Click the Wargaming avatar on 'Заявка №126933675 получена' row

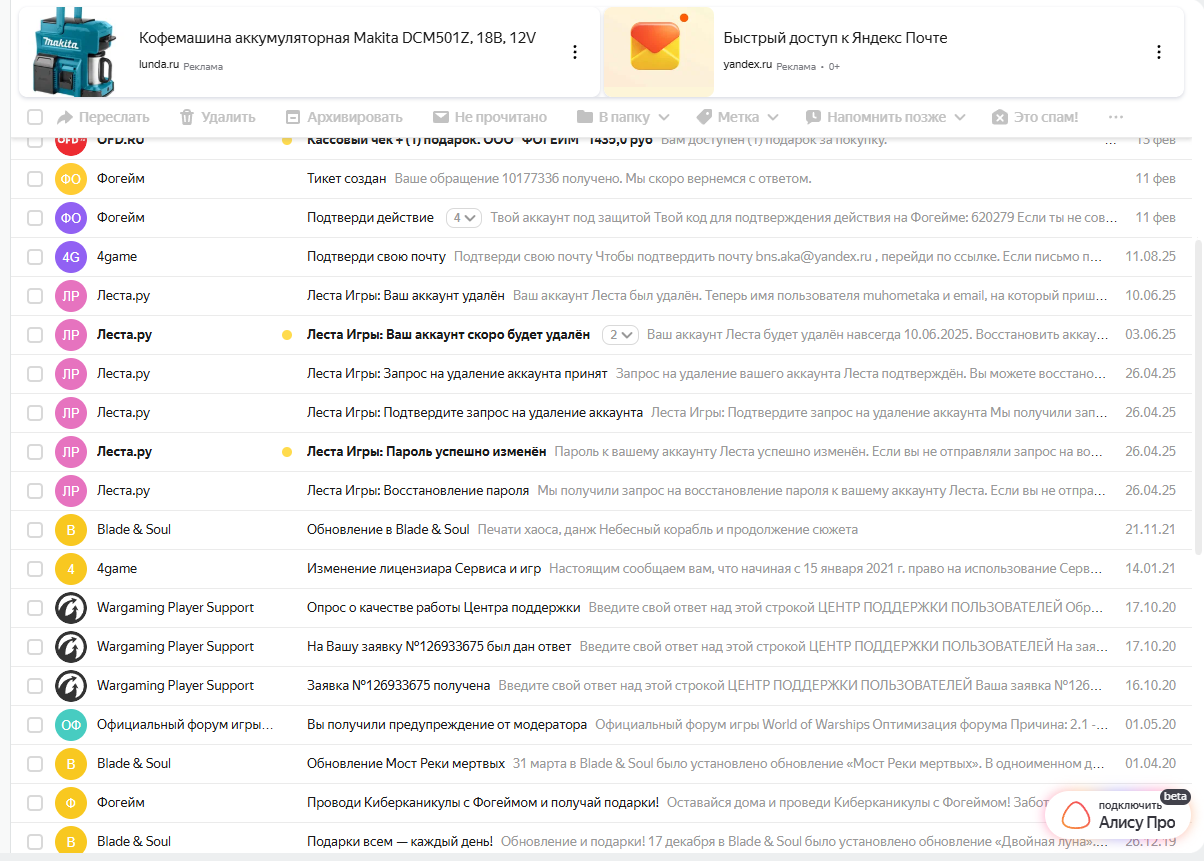click(71, 686)
